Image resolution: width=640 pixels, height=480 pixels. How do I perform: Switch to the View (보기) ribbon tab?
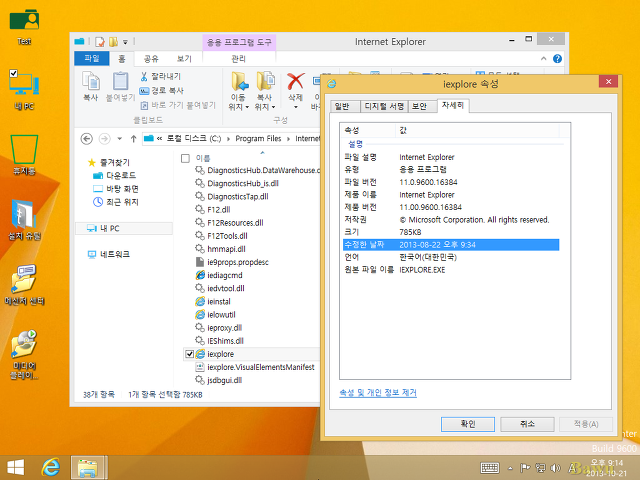point(184,59)
